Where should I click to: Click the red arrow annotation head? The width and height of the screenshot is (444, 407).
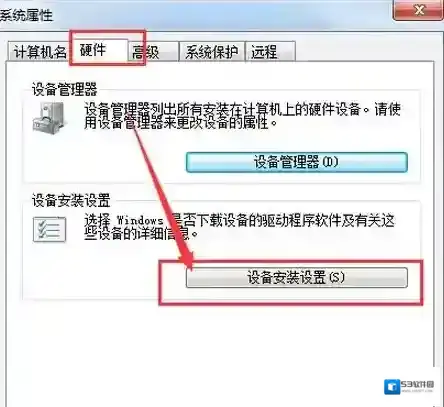coord(185,259)
